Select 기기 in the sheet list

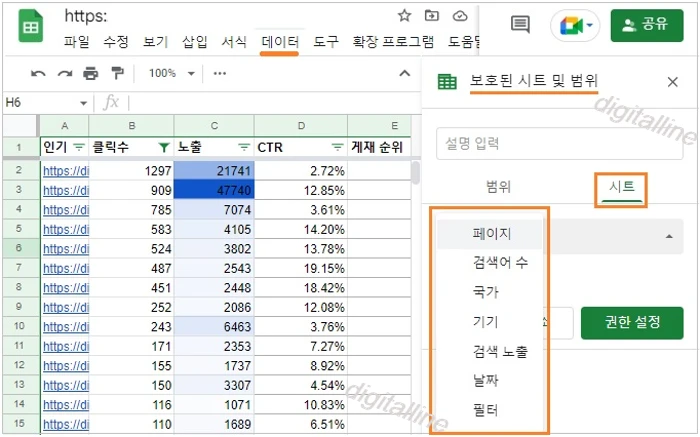[490, 322]
